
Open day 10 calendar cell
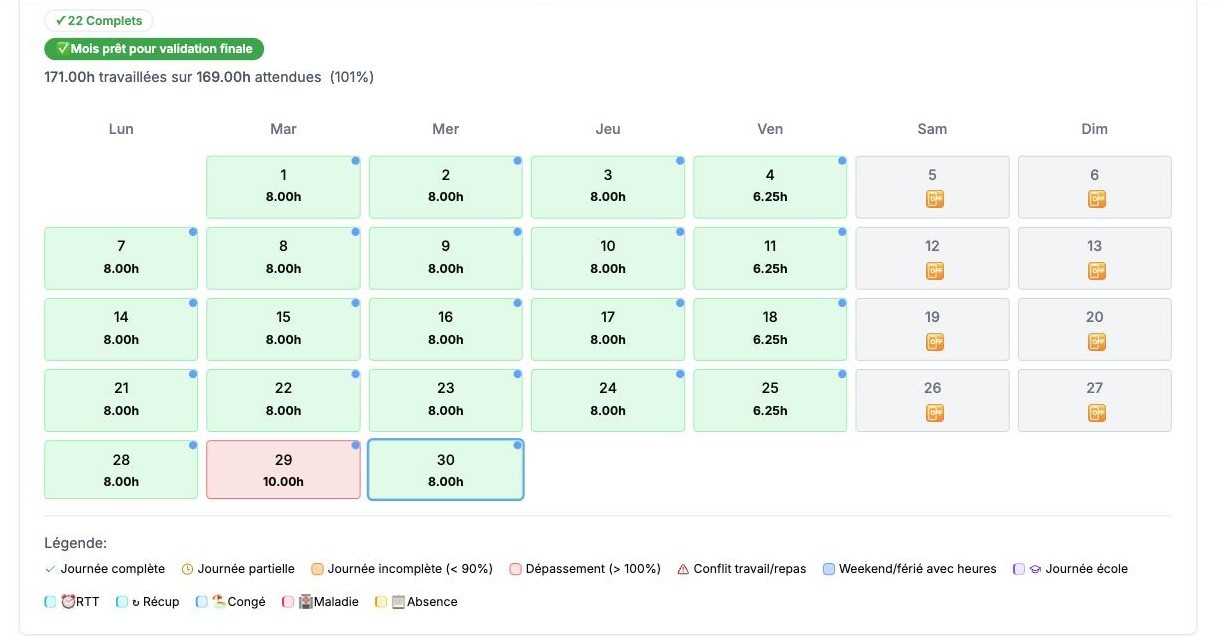[x=608, y=258]
